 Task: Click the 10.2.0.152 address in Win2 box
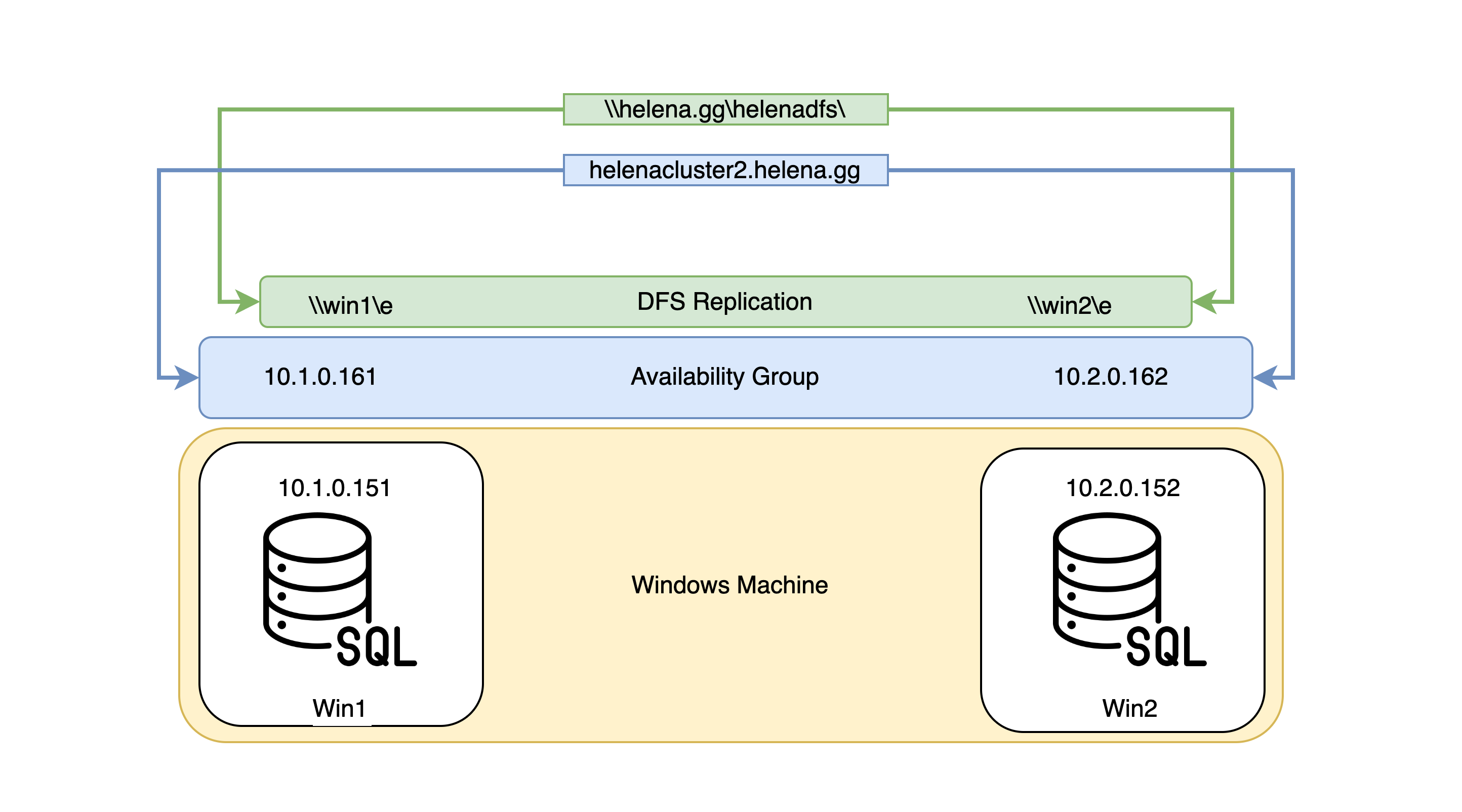click(x=1123, y=488)
